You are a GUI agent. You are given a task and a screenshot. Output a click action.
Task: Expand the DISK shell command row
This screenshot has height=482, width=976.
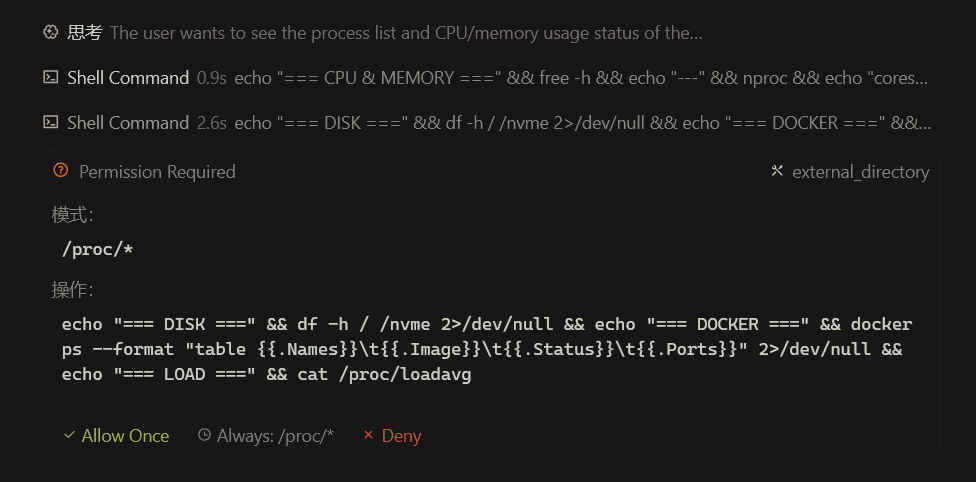coord(487,122)
